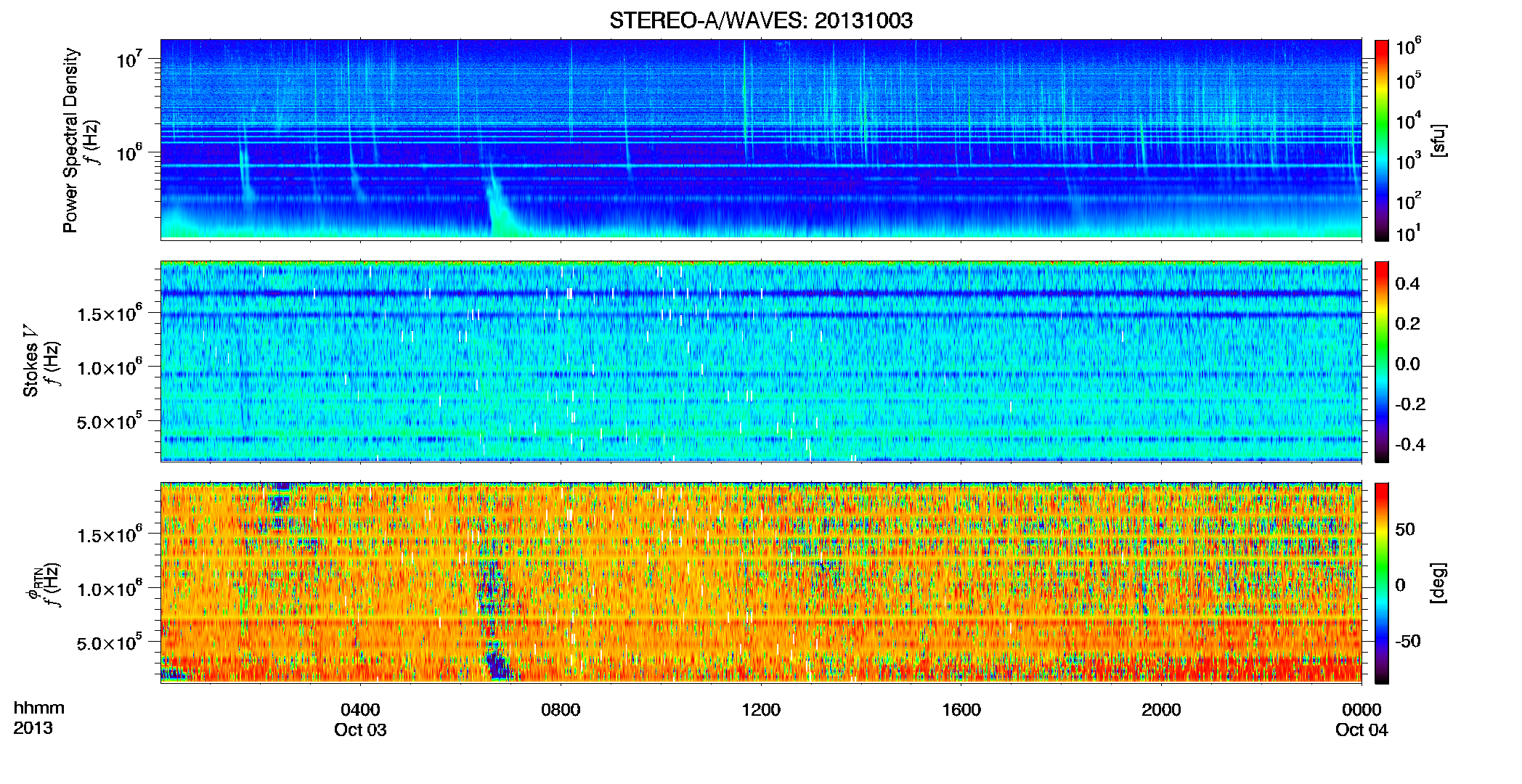Click the power spectral density color bar
1522x784 pixels.
[x=1382, y=140]
